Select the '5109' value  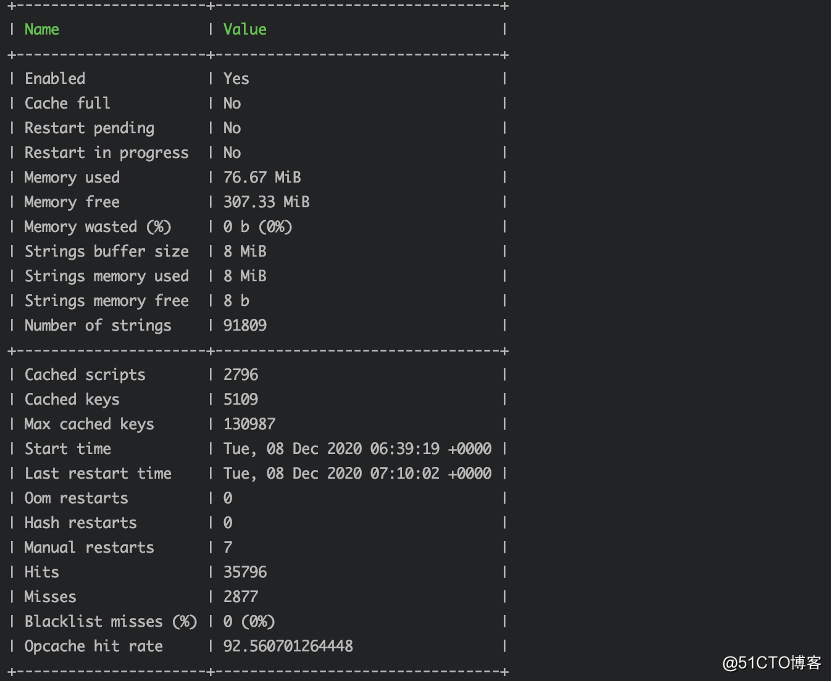click(x=240, y=400)
